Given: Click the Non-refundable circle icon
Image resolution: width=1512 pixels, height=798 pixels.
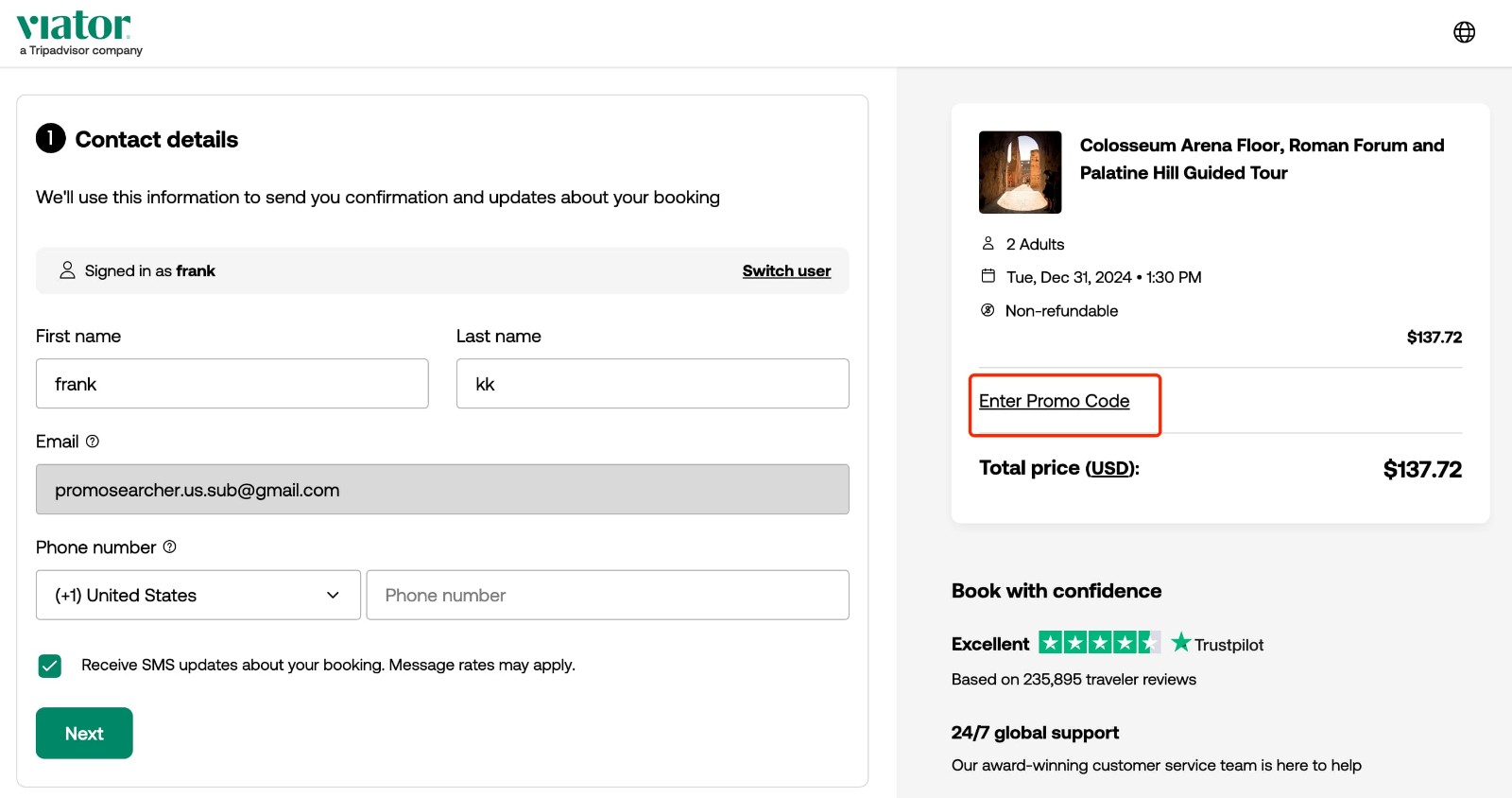Looking at the screenshot, I should point(988,310).
